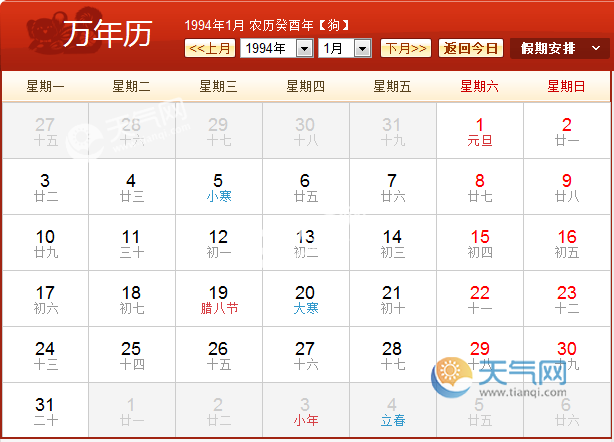The image size is (614, 442).
Task: Go to previous month with <<上月
Action: (211, 48)
